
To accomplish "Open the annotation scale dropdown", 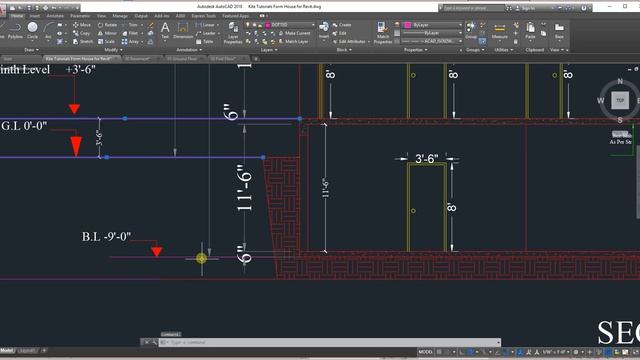I will coord(556,352).
